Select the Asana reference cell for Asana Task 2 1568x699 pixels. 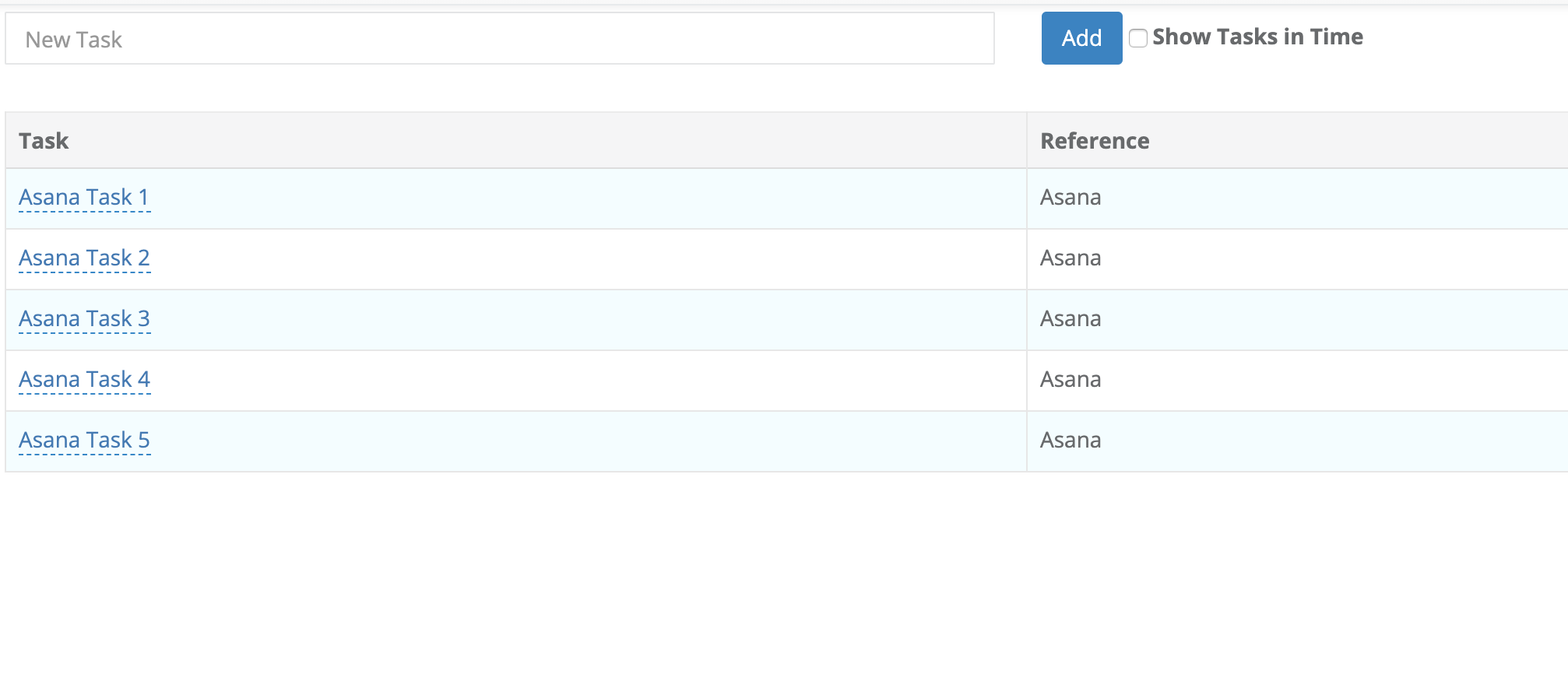click(1297, 259)
